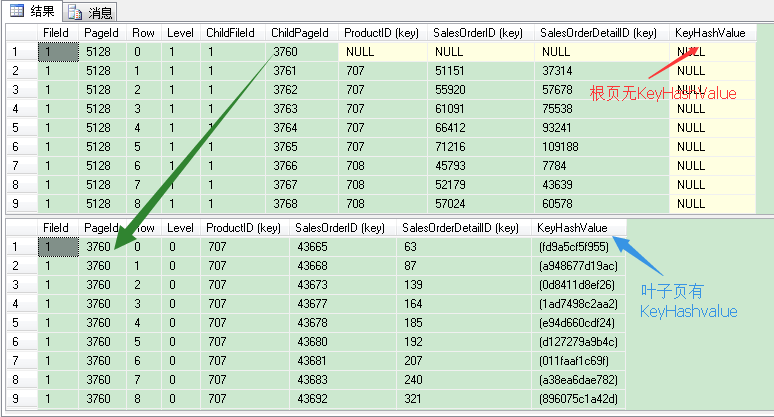Image resolution: width=774 pixels, height=417 pixels.
Task: Click ChildPageId cell 3761
Action: 302,71
